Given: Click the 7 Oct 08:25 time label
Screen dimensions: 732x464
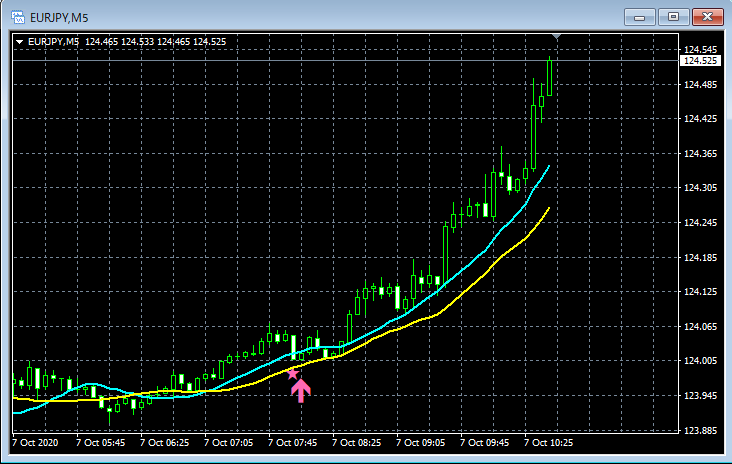Looking at the screenshot, I should pos(356,443).
